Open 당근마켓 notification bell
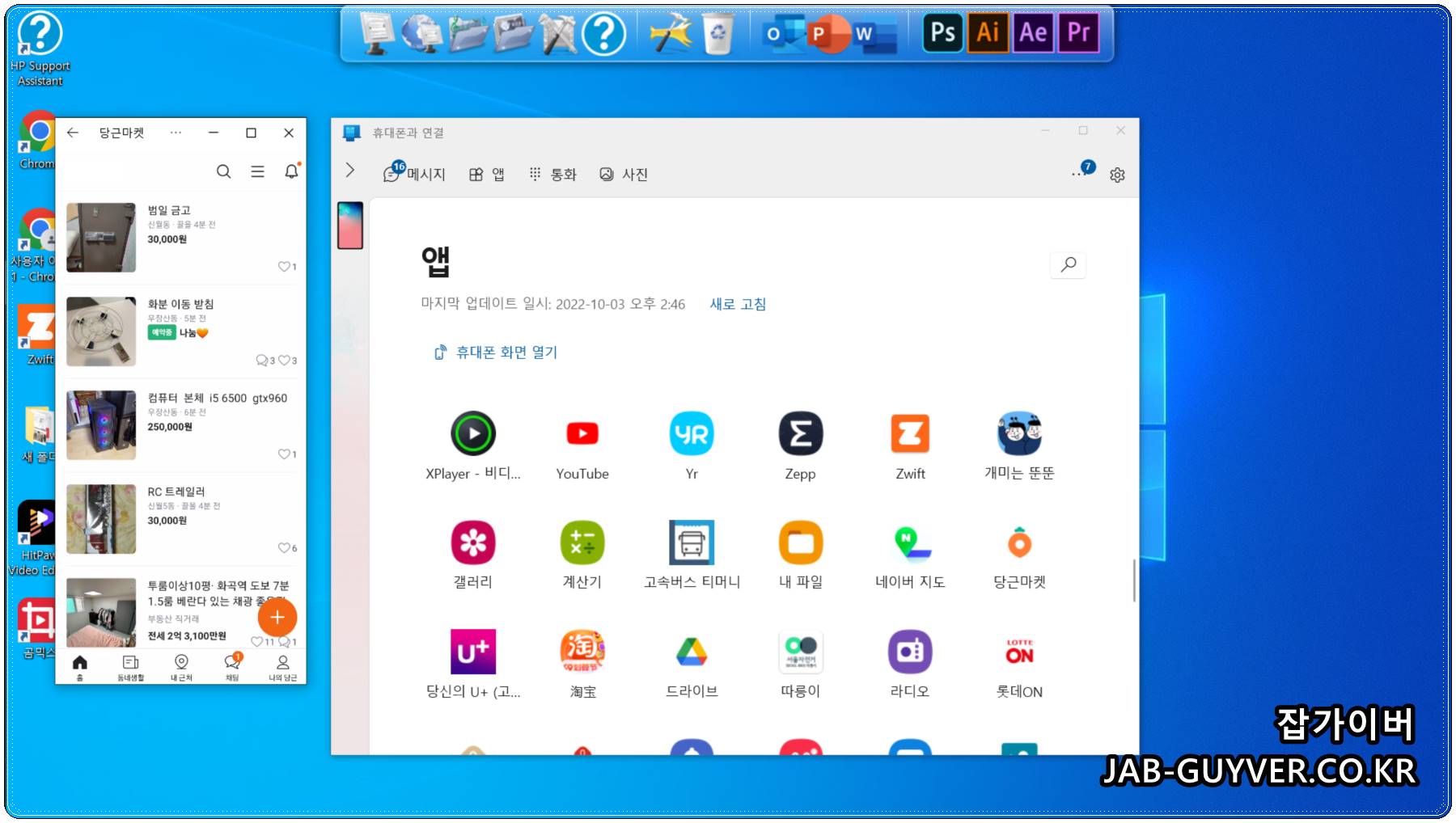Image resolution: width=1456 pixels, height=823 pixels. tap(291, 171)
